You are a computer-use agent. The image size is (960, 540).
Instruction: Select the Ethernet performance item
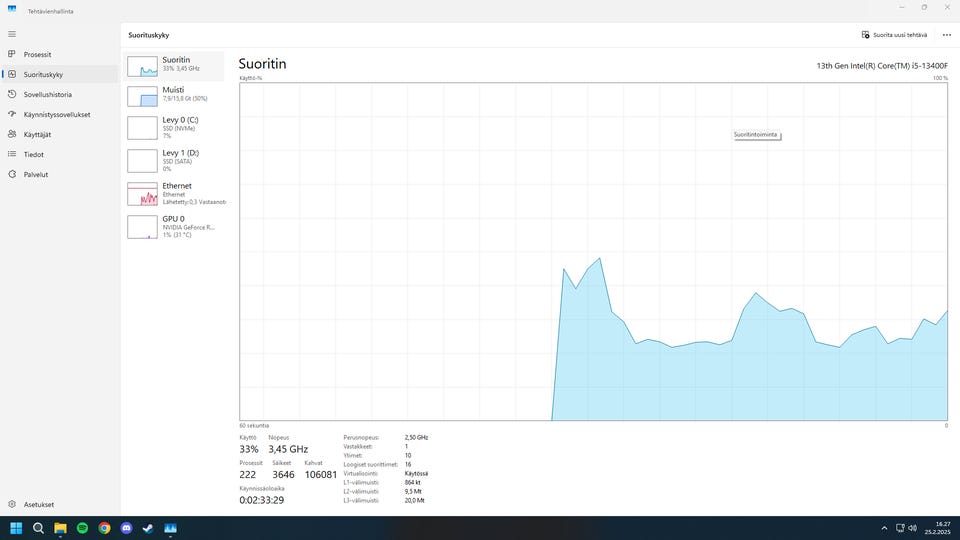pyautogui.click(x=174, y=194)
